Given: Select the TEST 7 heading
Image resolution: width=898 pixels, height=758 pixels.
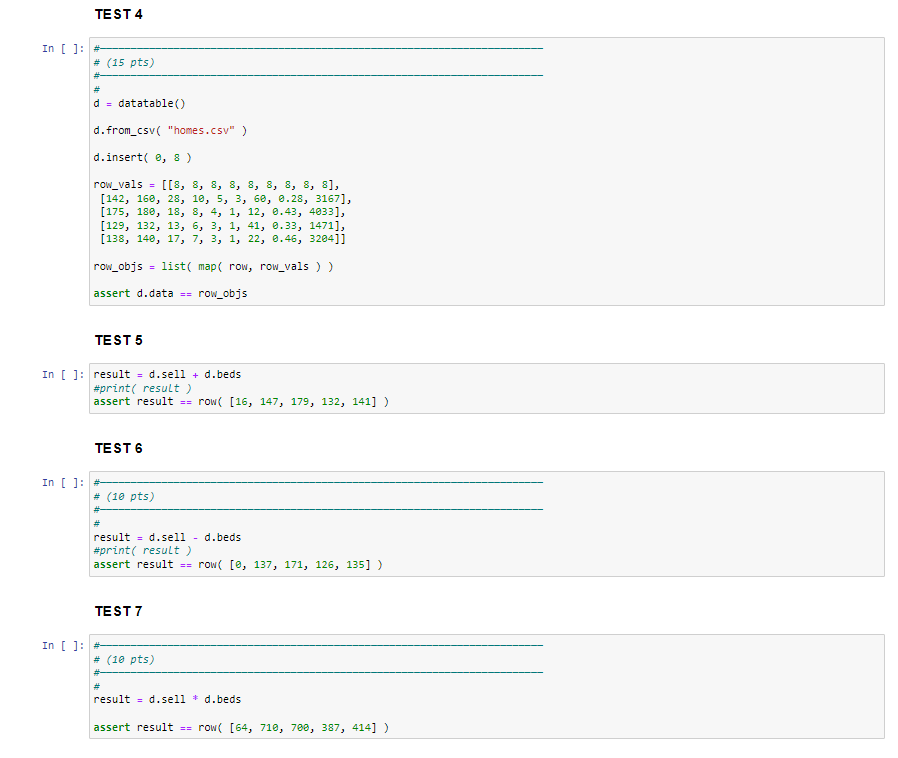Looking at the screenshot, I should [118, 611].
